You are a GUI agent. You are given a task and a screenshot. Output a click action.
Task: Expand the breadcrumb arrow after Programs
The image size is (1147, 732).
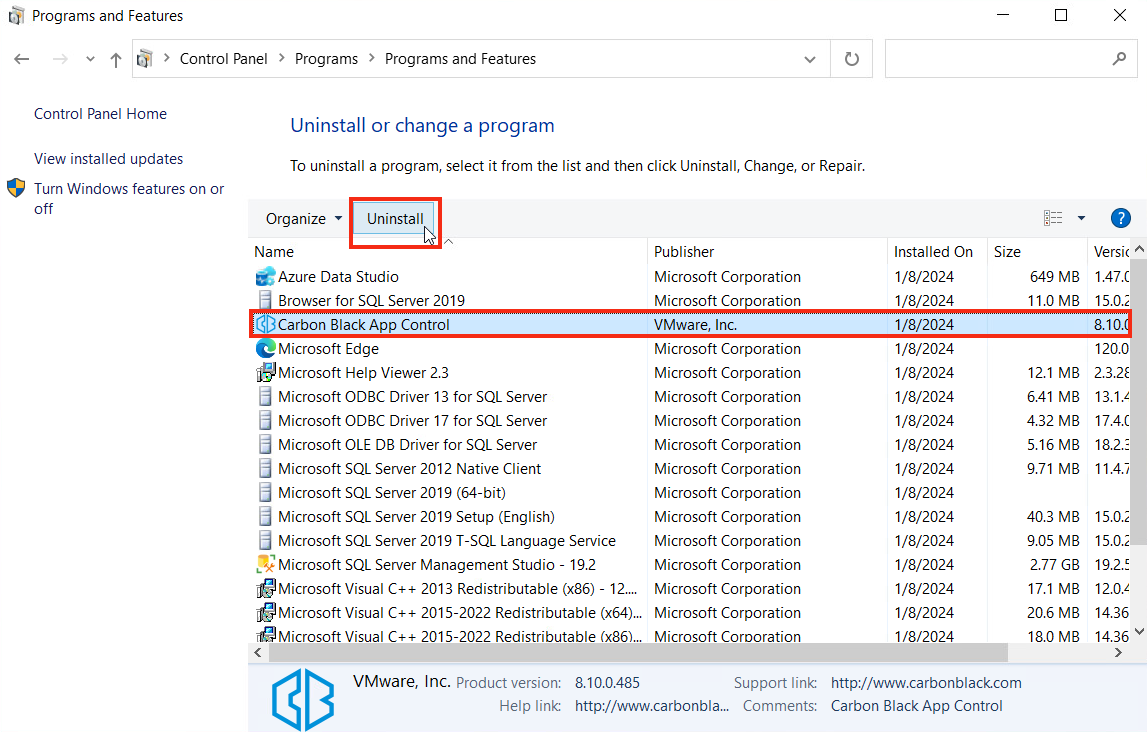pyautogui.click(x=372, y=58)
